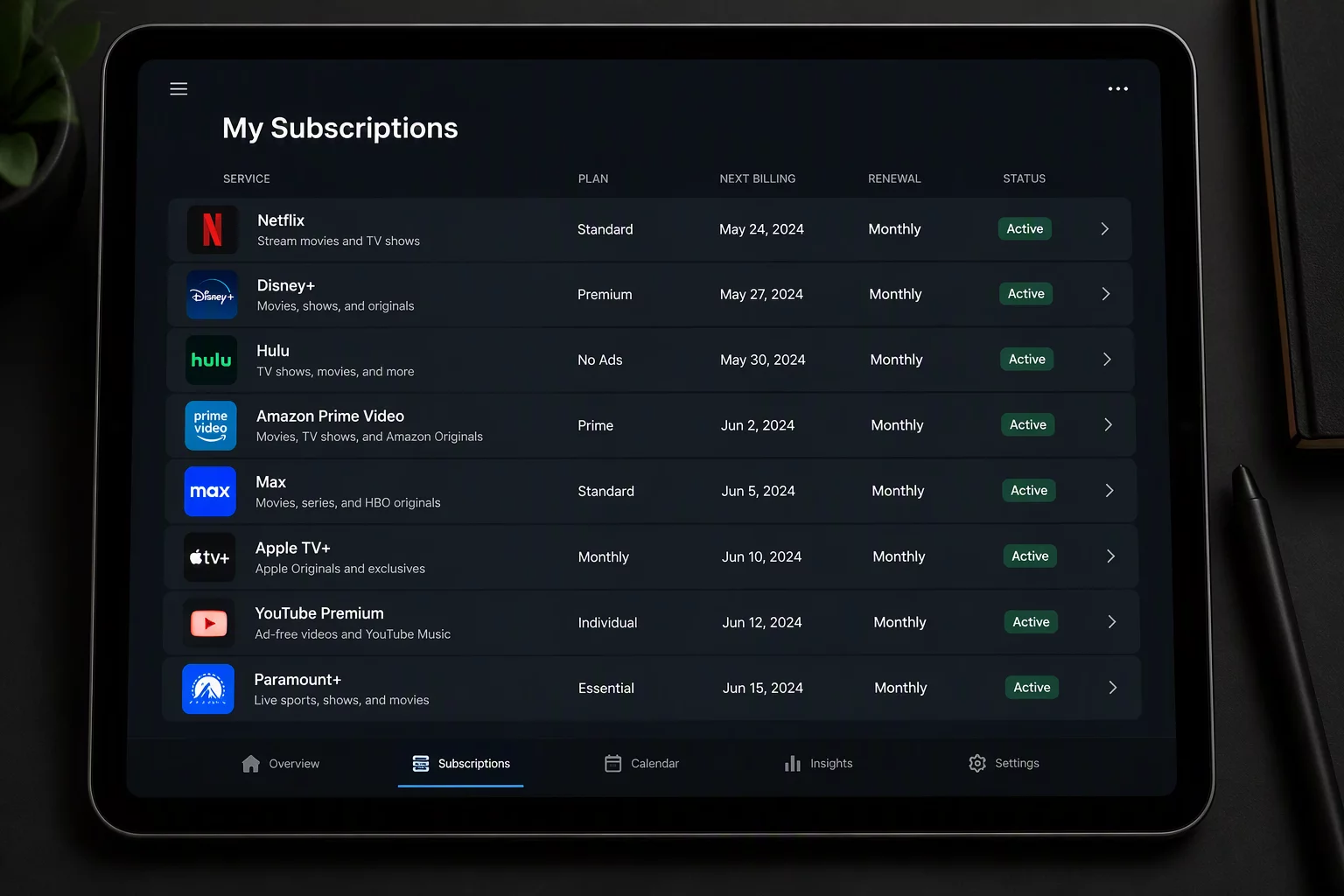Expand the Max row chevron
1344x896 pixels.
pos(1109,490)
